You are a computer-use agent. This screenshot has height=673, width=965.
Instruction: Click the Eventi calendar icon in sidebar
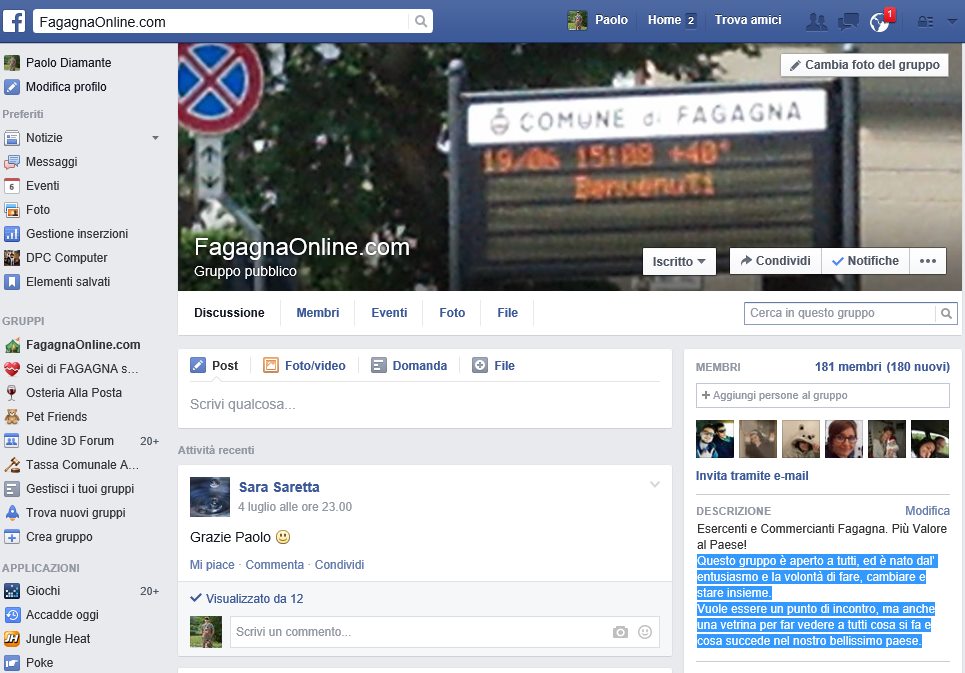[x=12, y=186]
